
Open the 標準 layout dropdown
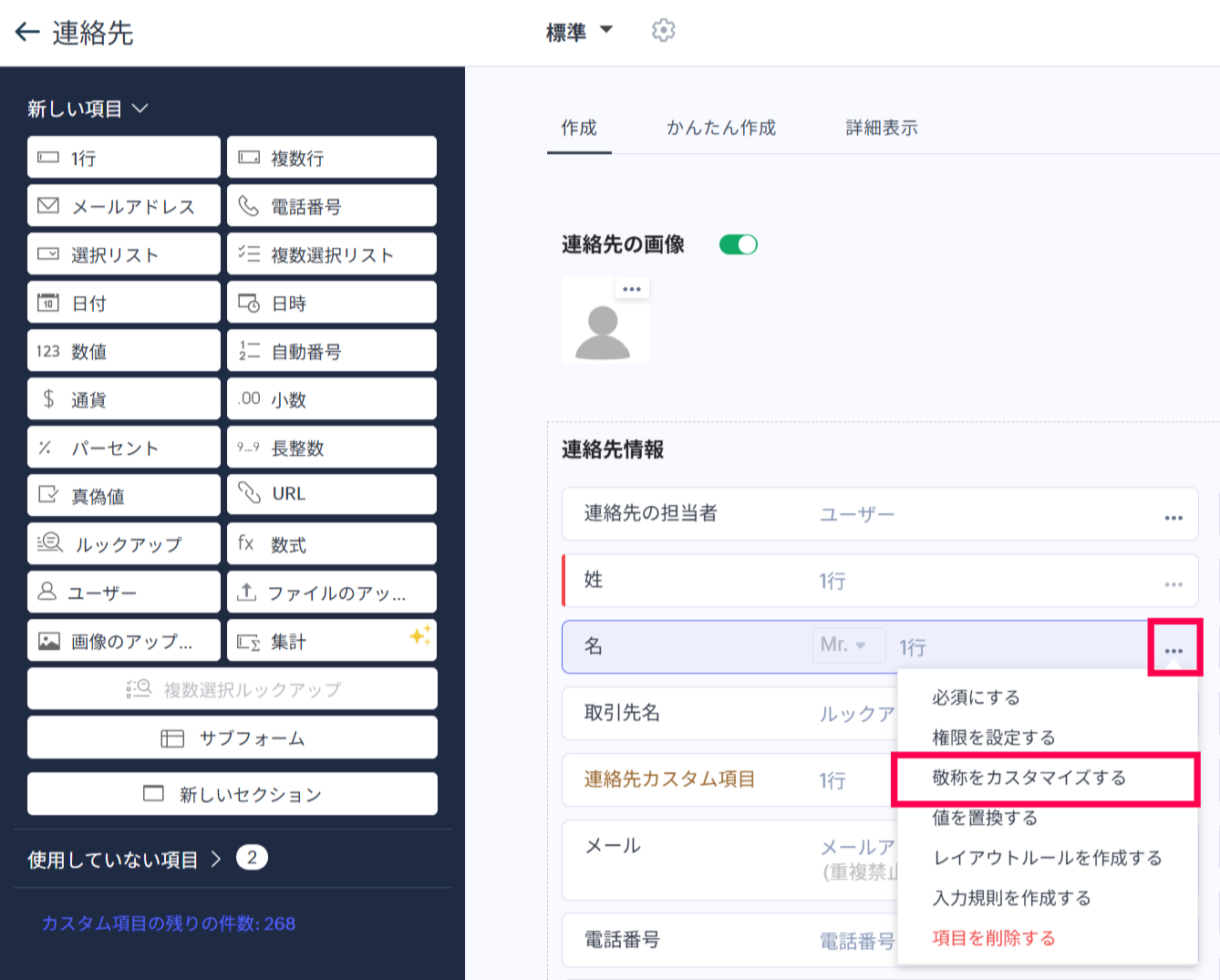tap(579, 33)
